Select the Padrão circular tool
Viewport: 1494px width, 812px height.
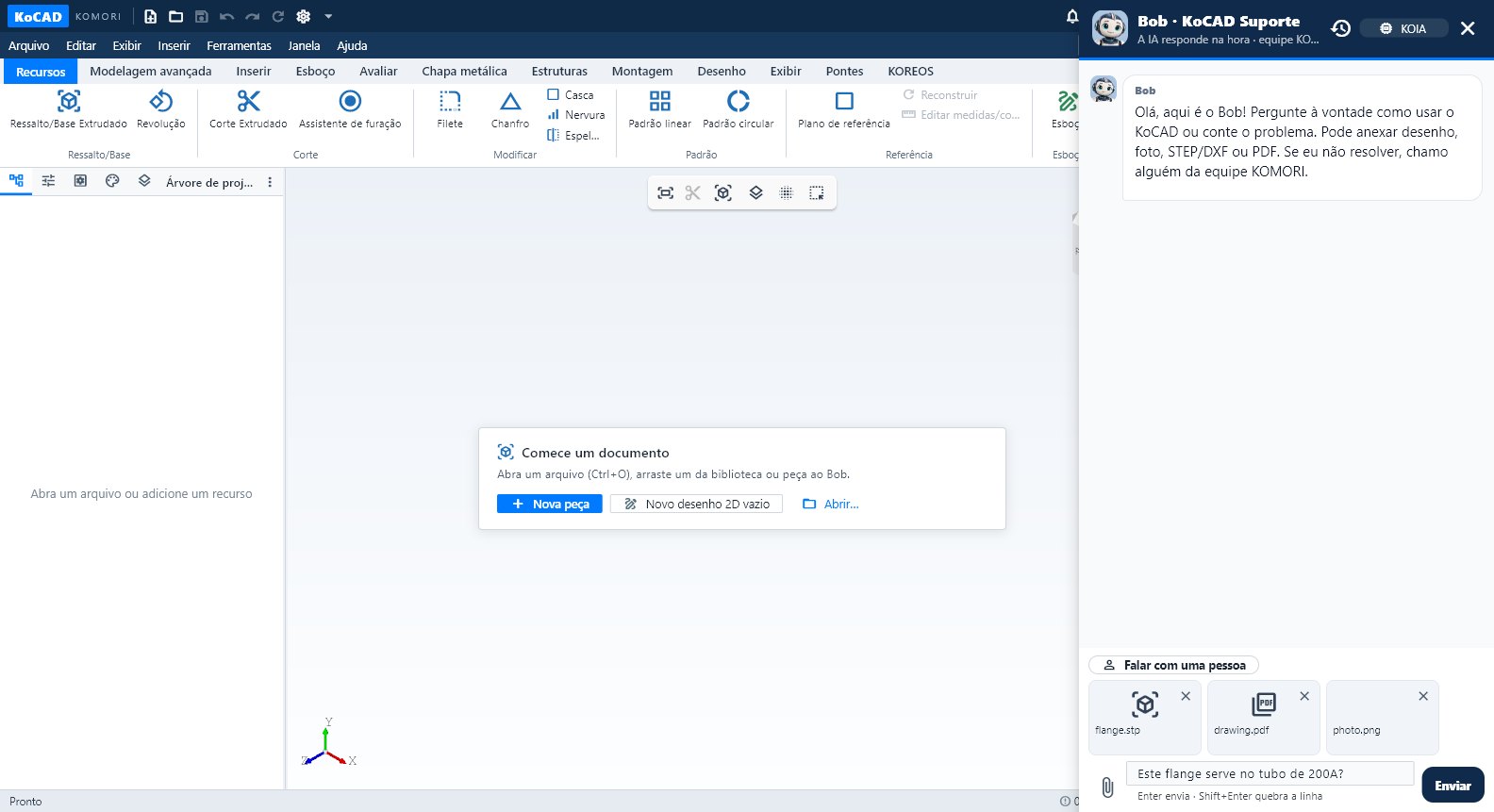coord(739,109)
